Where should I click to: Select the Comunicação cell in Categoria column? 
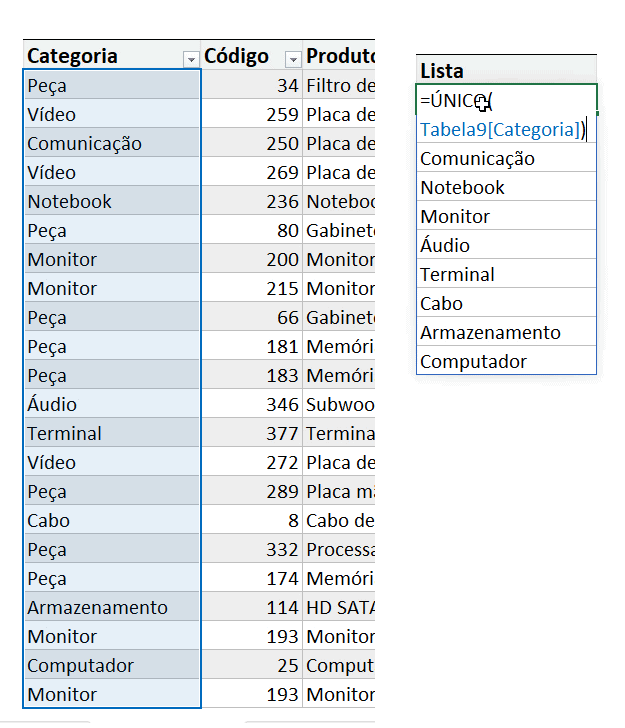pos(111,143)
